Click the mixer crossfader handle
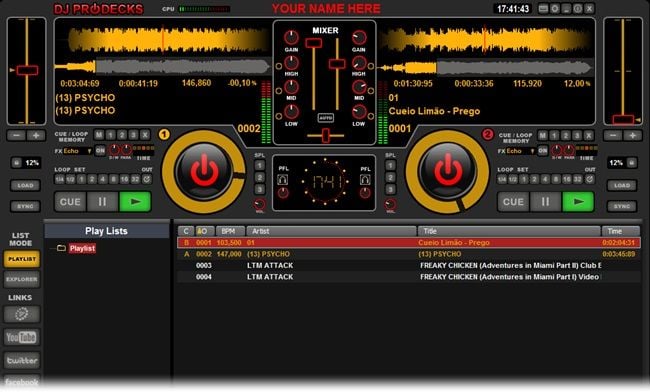Screen dimensions: 650x392 click(326, 135)
